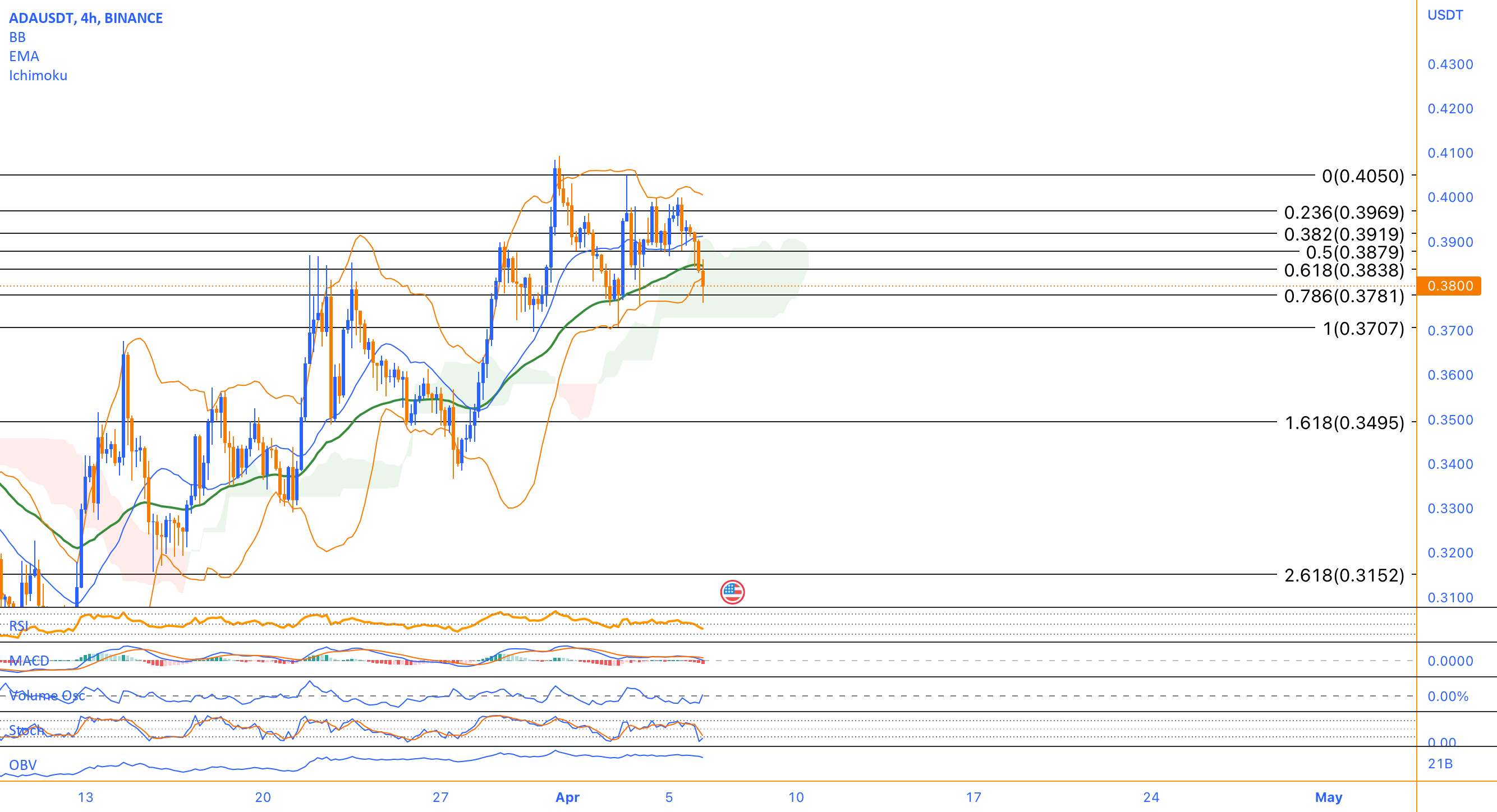
Task: Click the Stoch pane label
Action: (x=26, y=730)
